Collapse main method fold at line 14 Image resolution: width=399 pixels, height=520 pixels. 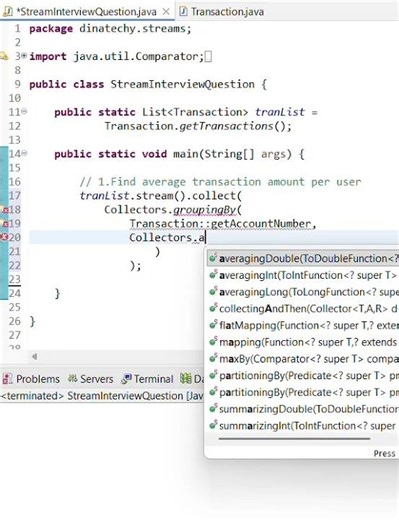tap(24, 153)
